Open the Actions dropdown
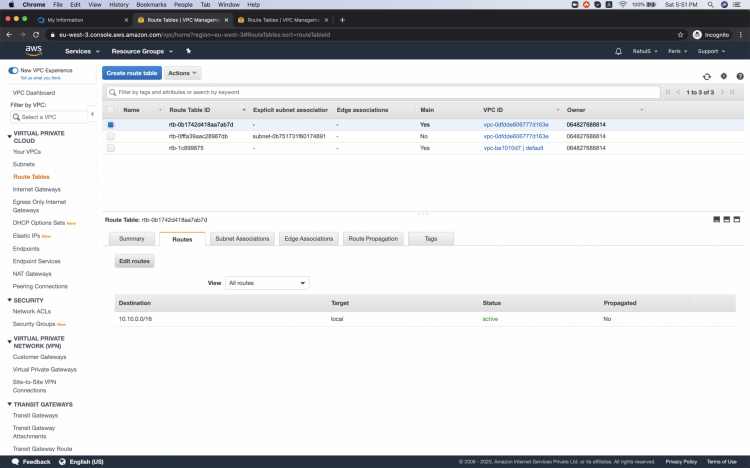 click(x=182, y=73)
